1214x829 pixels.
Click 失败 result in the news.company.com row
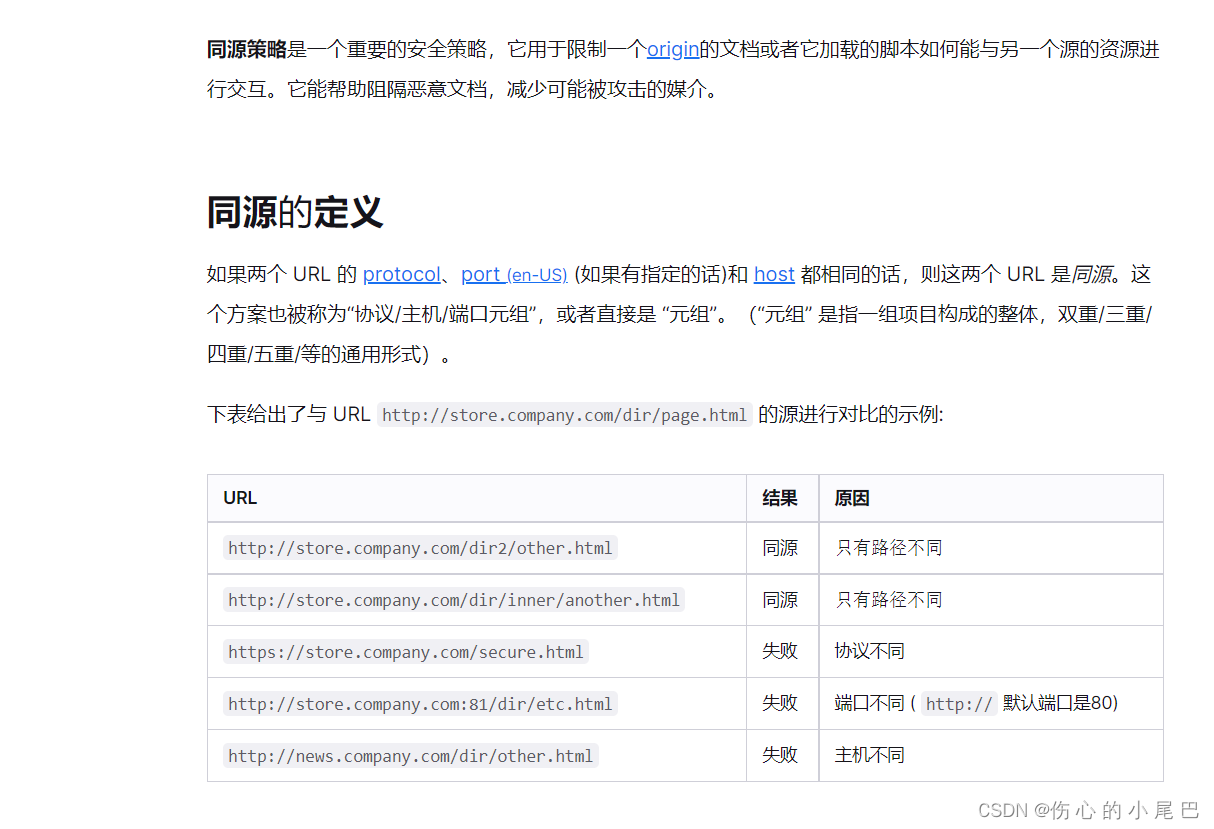point(780,755)
